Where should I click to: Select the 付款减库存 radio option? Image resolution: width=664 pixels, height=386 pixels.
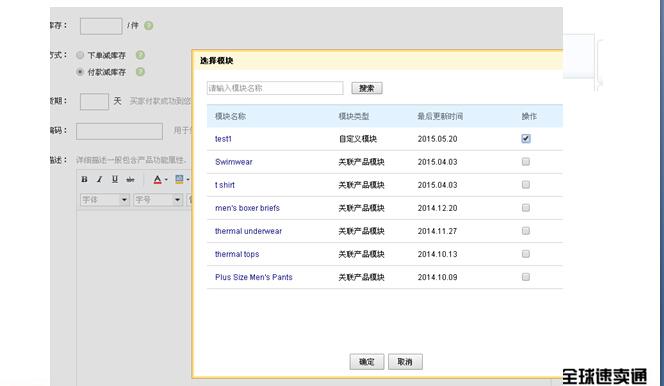[80, 72]
